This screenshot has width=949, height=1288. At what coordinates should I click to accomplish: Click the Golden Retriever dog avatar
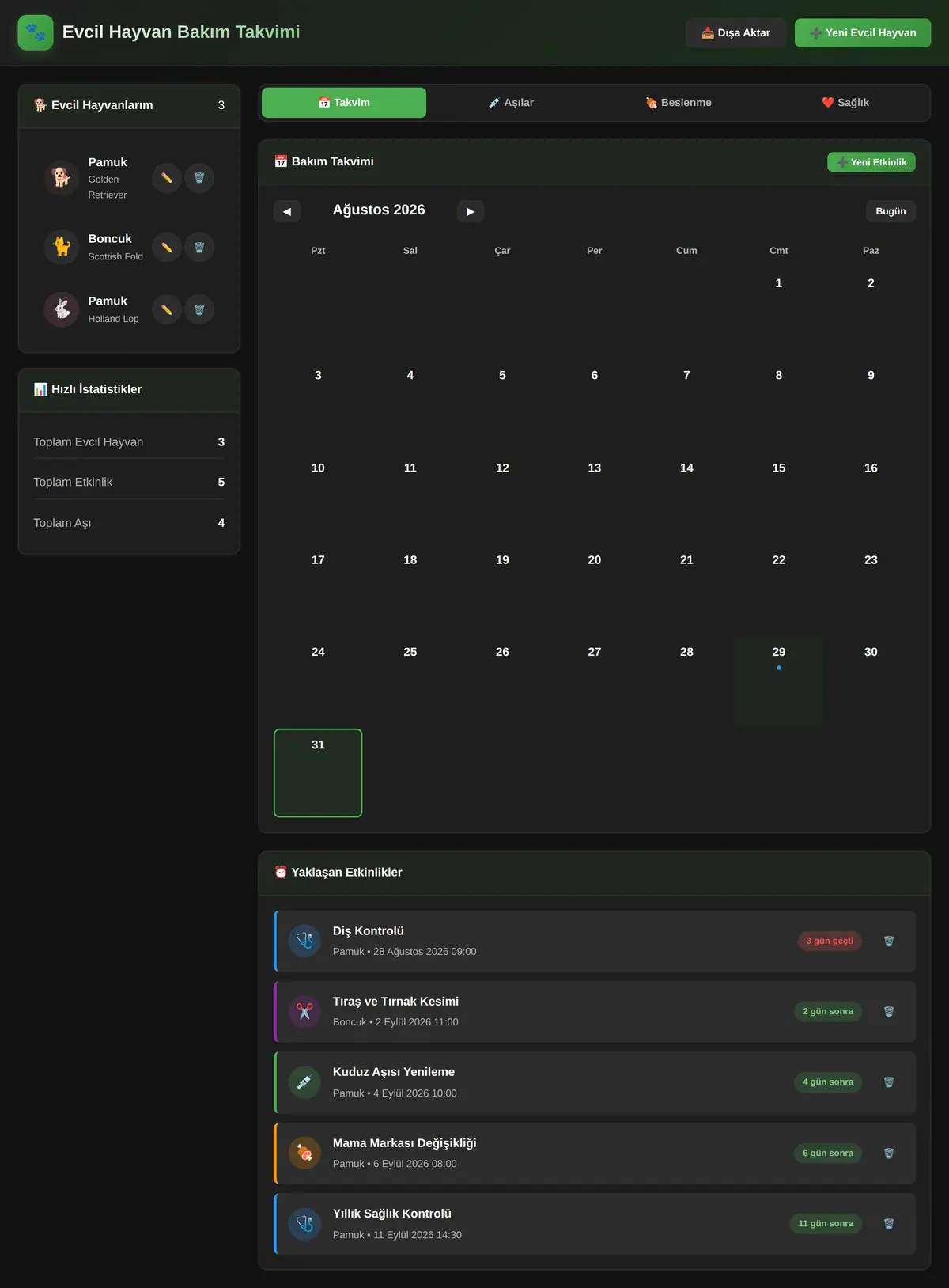[x=62, y=177]
